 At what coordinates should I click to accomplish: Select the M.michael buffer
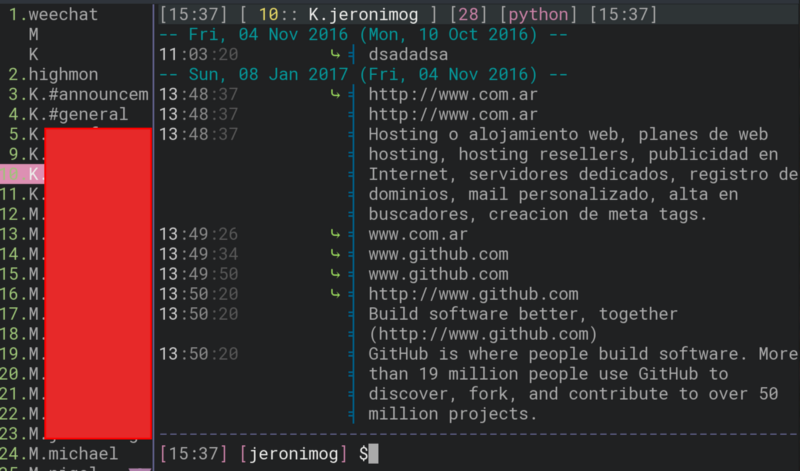(74, 453)
